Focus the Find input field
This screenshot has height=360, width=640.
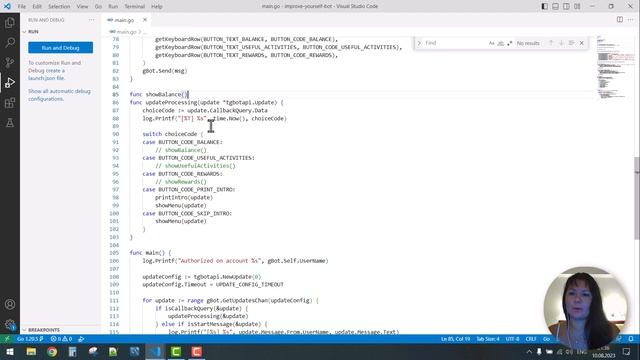455,43
